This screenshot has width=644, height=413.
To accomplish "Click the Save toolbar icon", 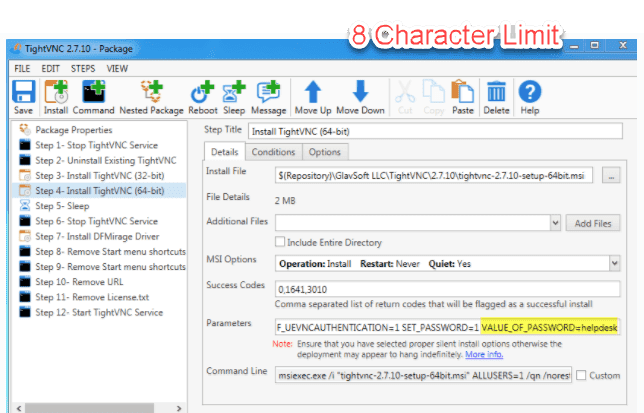I will point(23,97).
